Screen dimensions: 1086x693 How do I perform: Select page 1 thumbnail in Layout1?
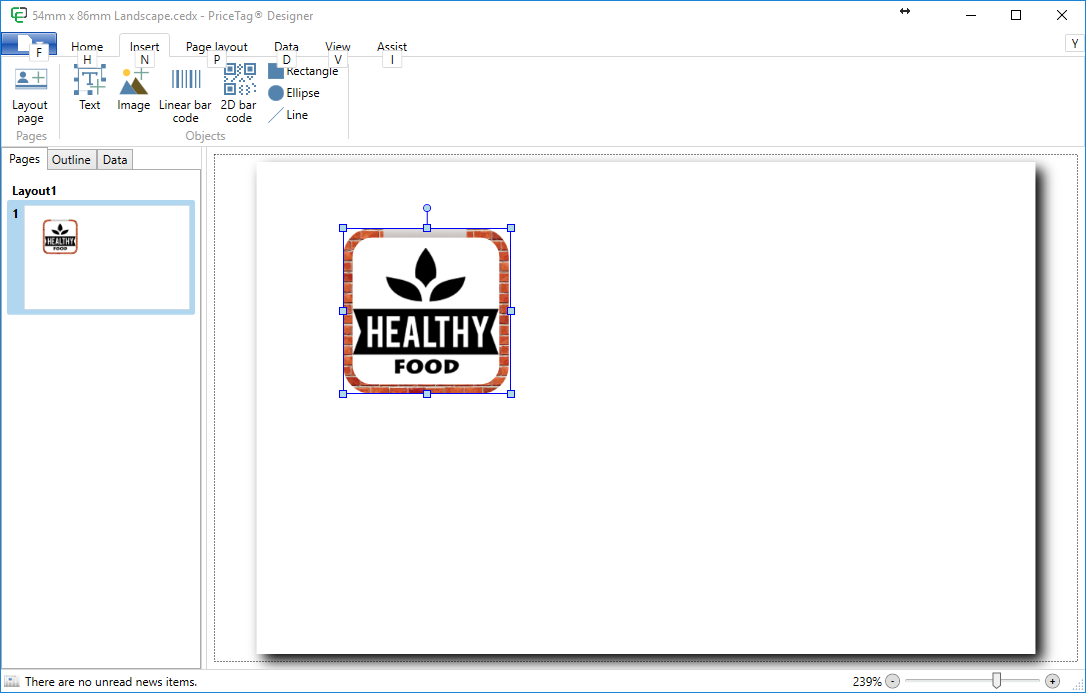[101, 257]
